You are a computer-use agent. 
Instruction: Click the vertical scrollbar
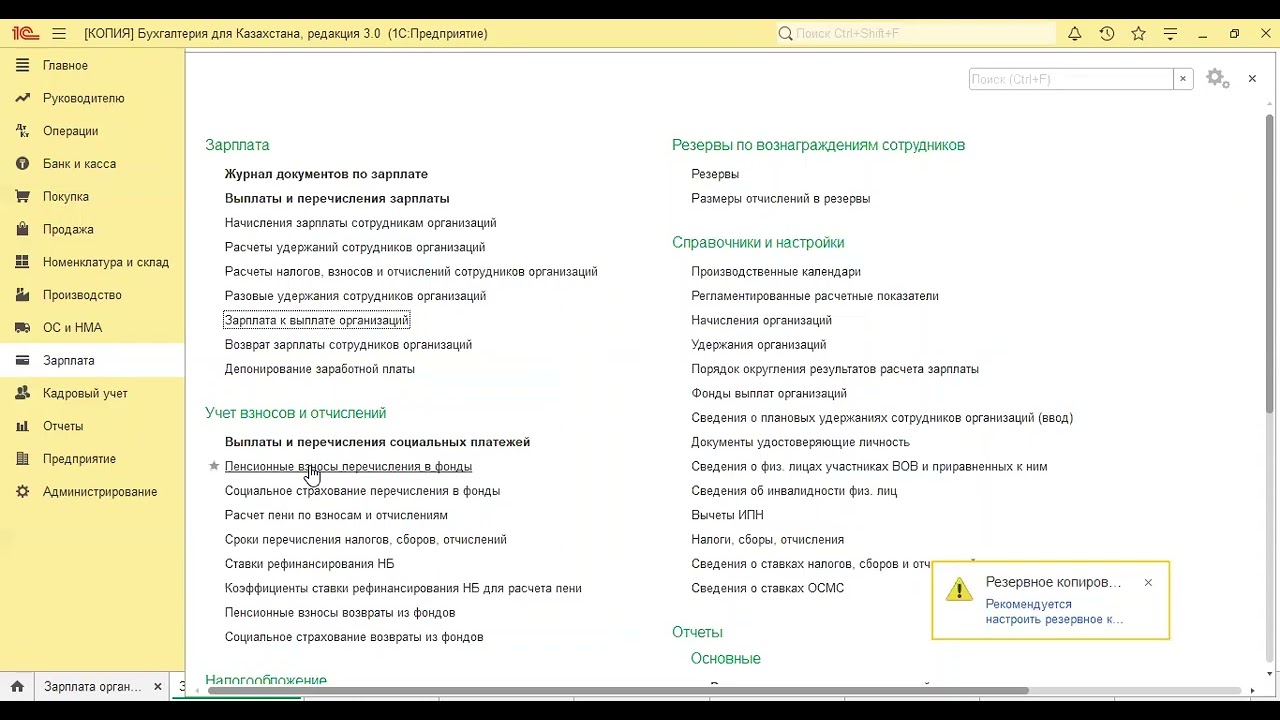(x=1270, y=264)
